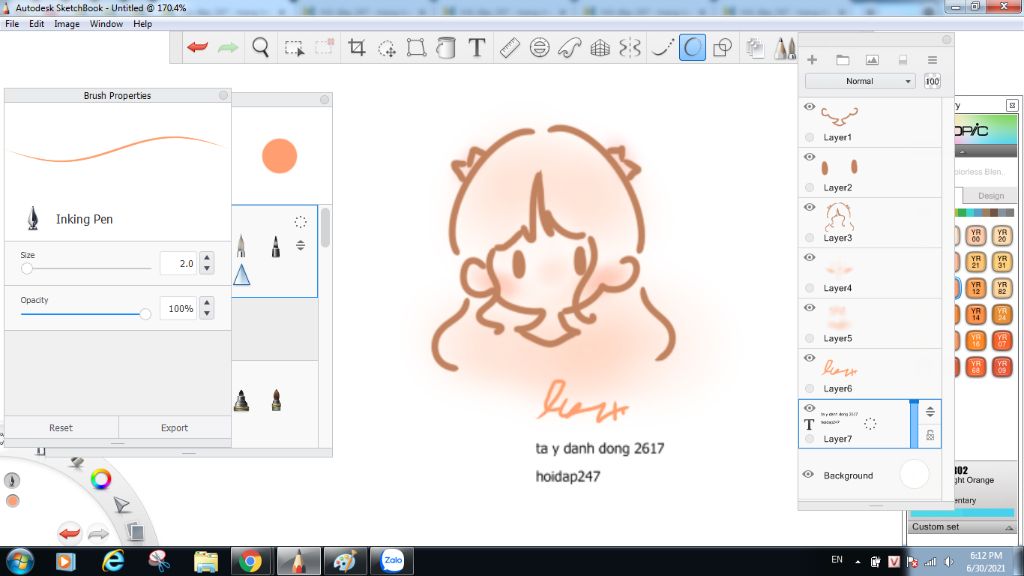Open the Text tool

click(477, 47)
